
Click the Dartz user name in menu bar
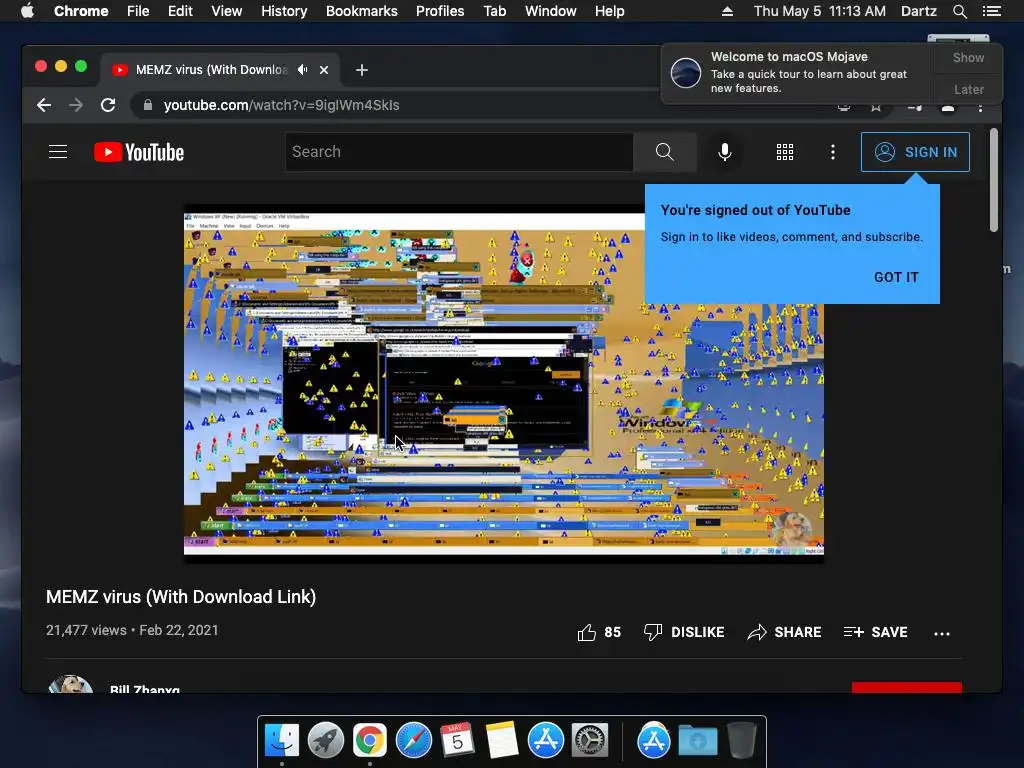point(918,11)
